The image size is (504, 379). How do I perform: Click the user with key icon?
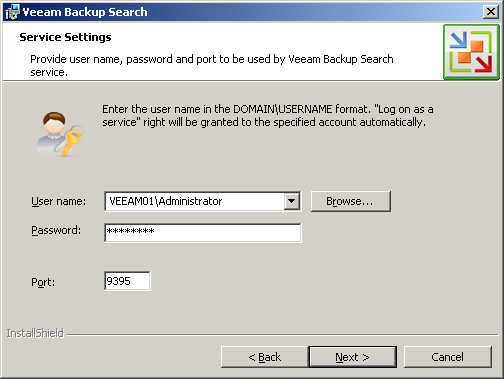[x=60, y=134]
